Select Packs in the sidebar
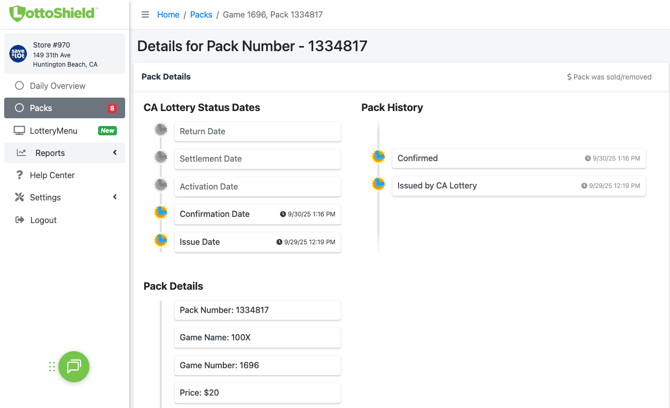 tap(41, 108)
